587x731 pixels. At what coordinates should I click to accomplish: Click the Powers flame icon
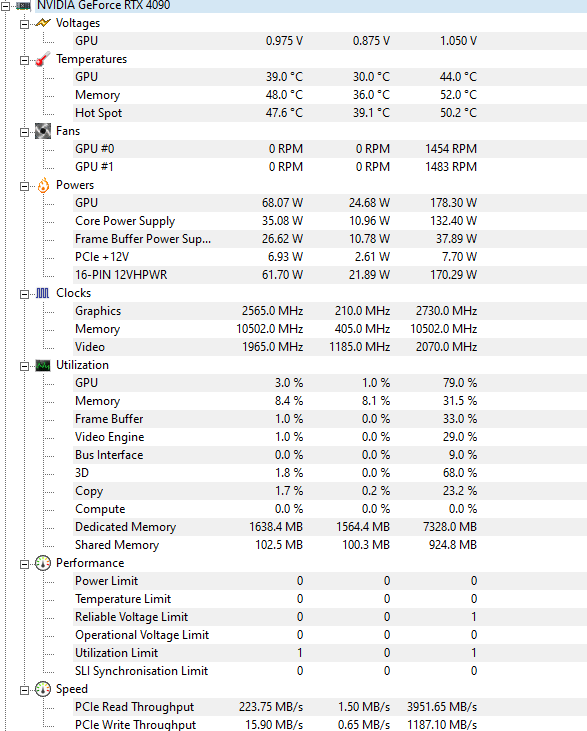(43, 185)
